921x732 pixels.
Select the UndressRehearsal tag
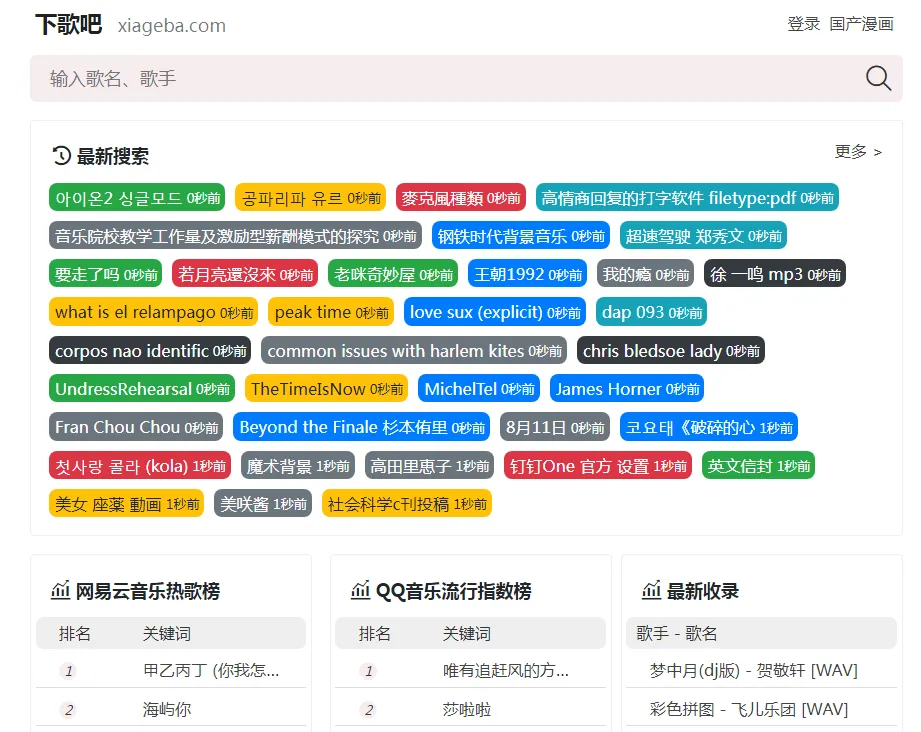[142, 389]
